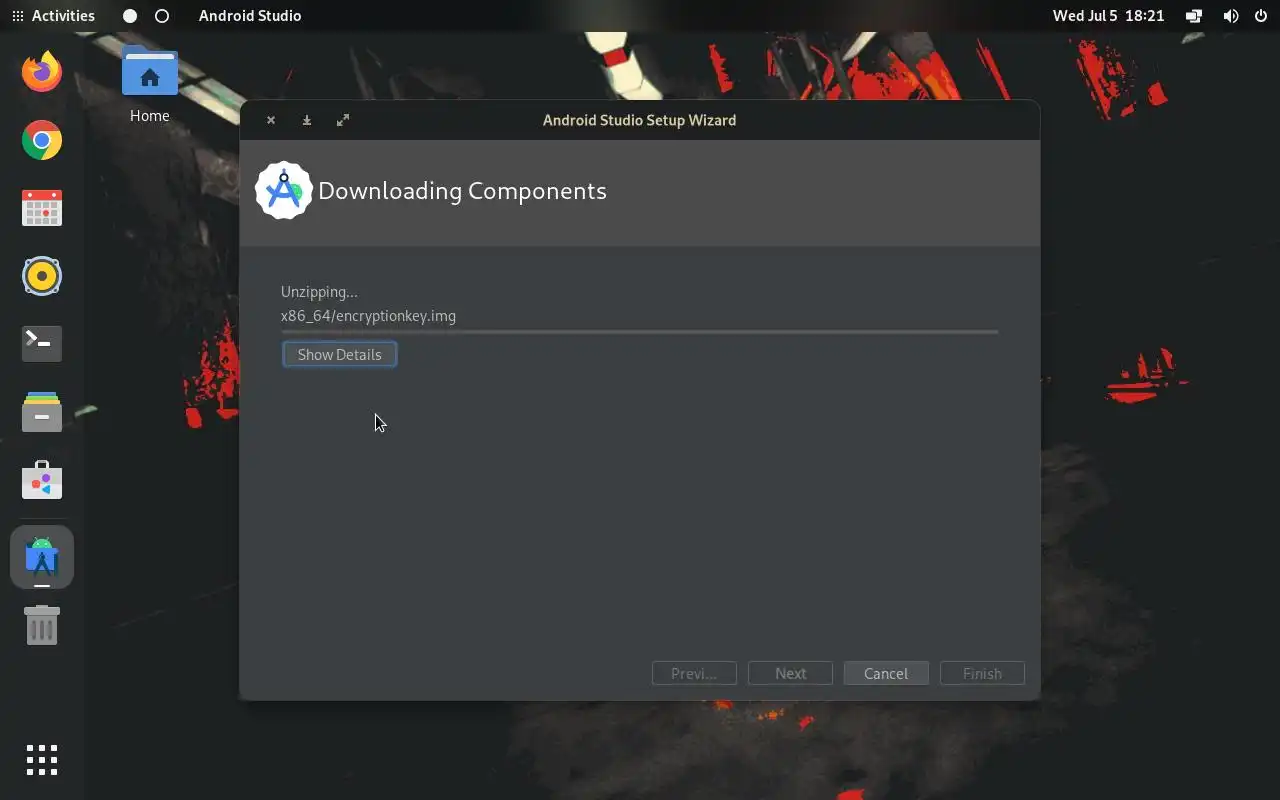
Task: Minimize the Setup Wizard window
Action: tap(307, 120)
